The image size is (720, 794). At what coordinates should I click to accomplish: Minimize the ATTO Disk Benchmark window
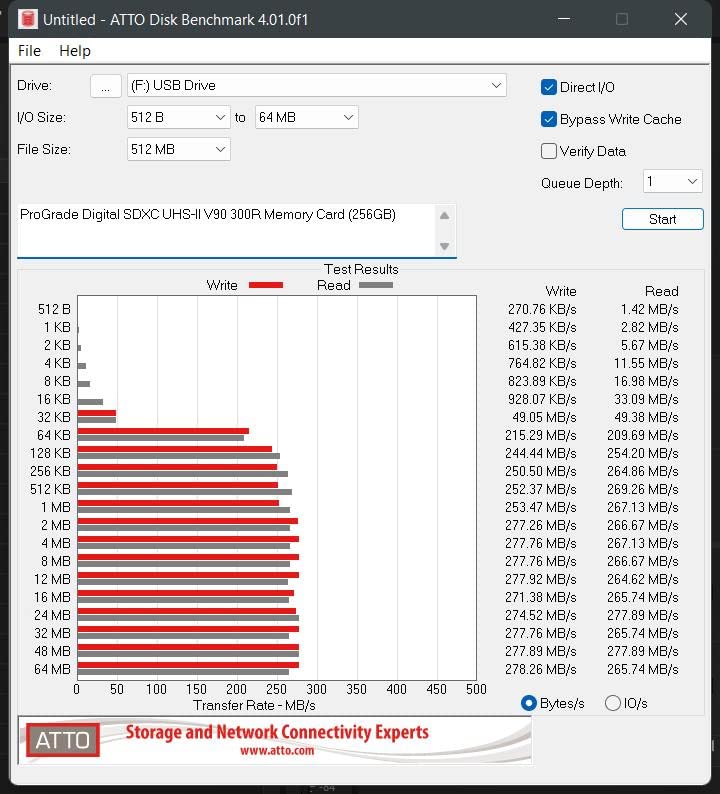tap(564, 19)
